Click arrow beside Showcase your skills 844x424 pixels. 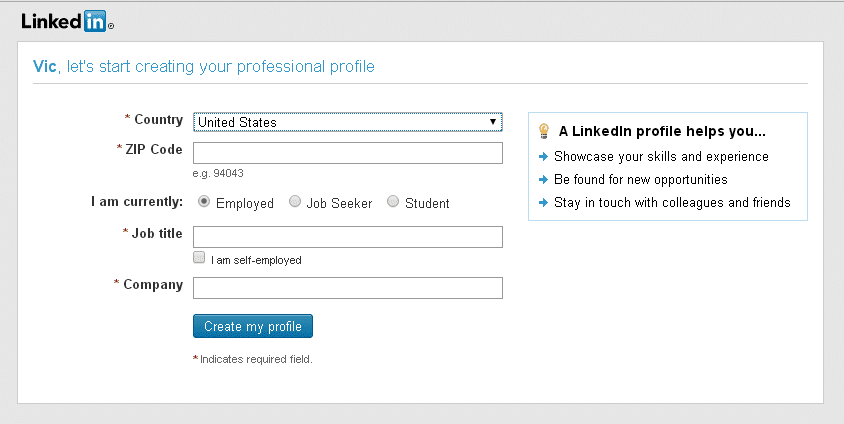(x=543, y=157)
